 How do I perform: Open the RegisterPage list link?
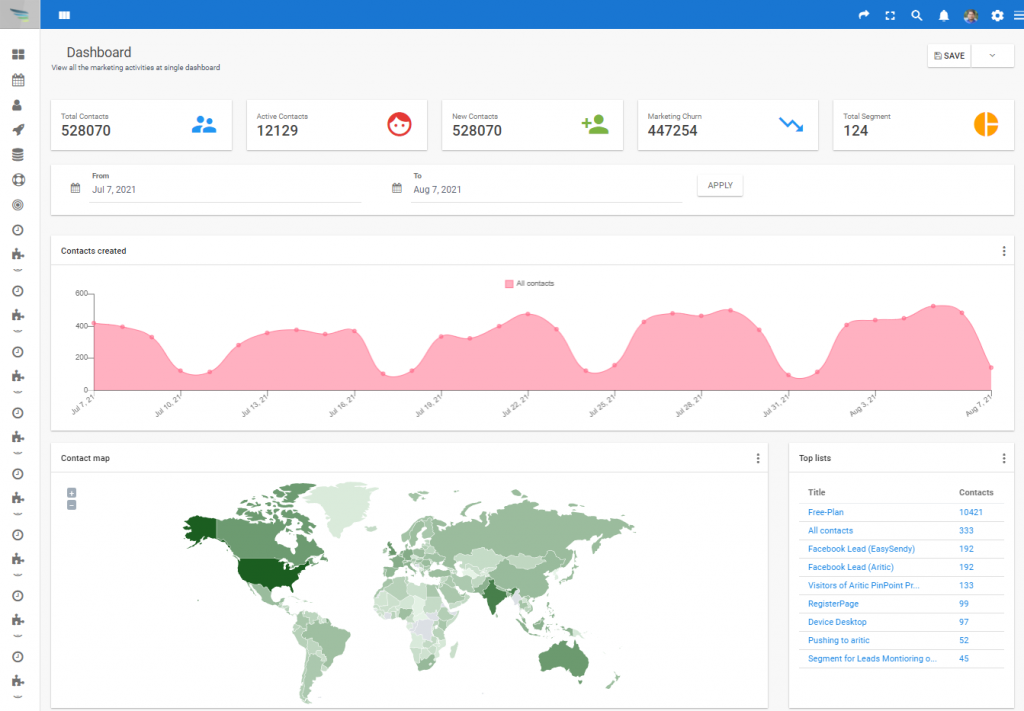(833, 604)
